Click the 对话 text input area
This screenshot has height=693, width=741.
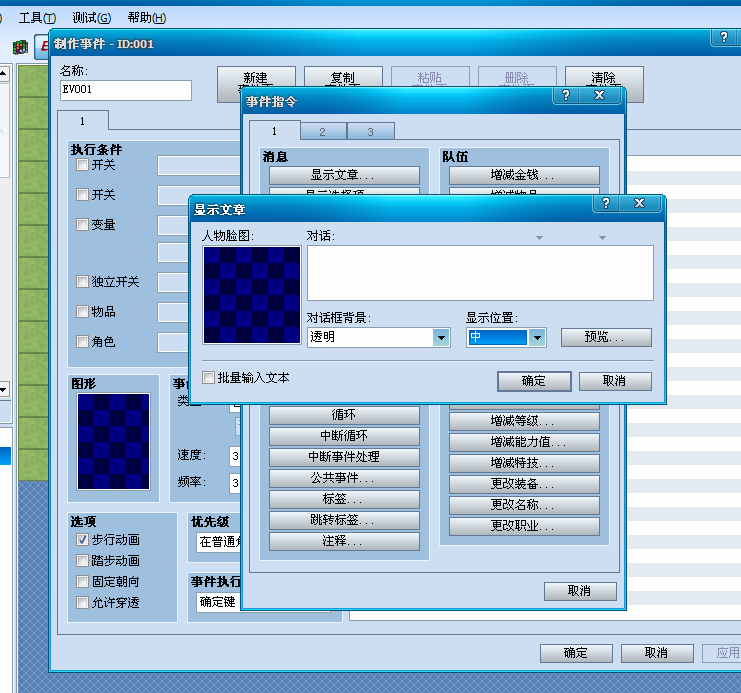(x=480, y=273)
